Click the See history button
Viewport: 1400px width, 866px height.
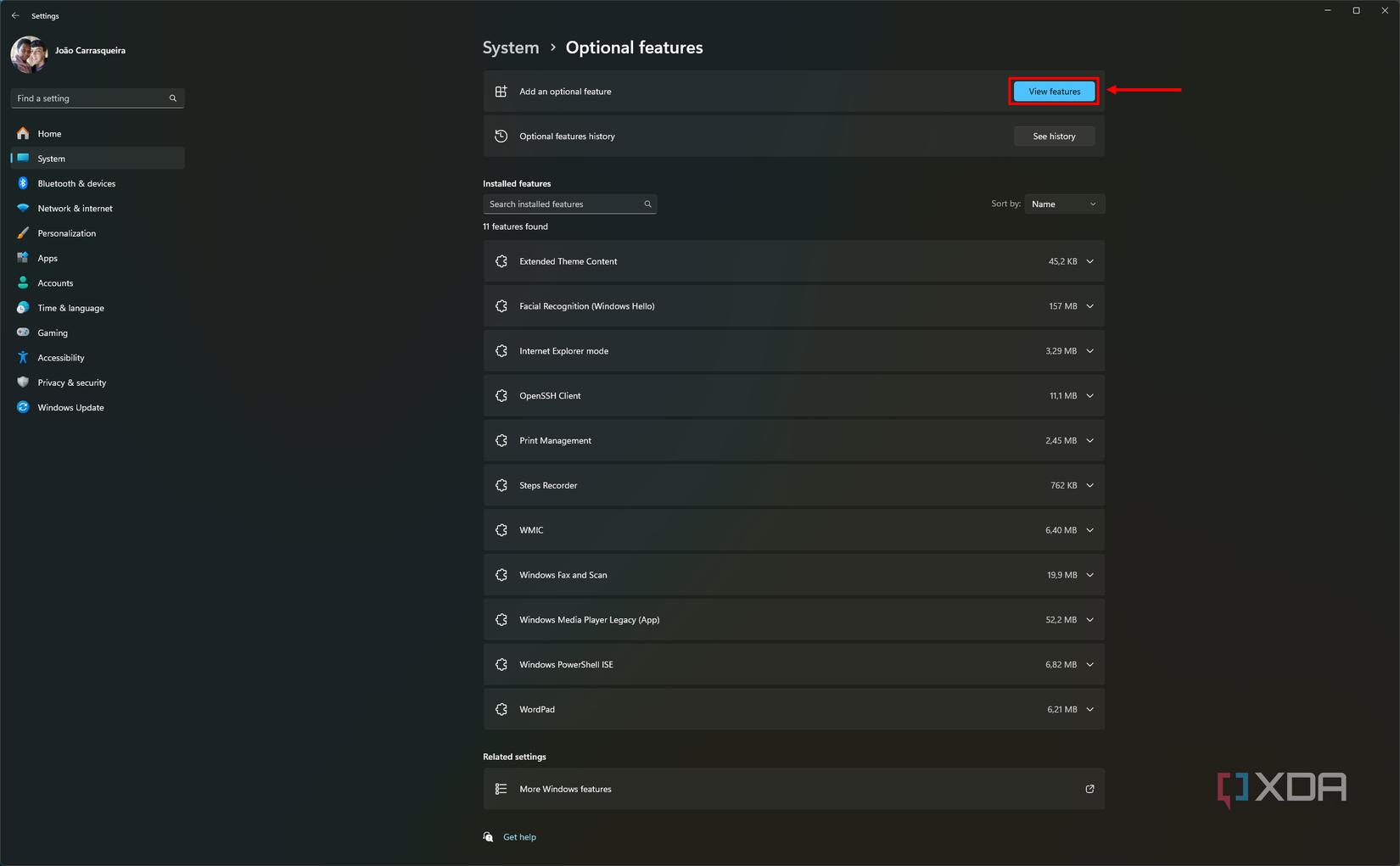click(x=1054, y=136)
